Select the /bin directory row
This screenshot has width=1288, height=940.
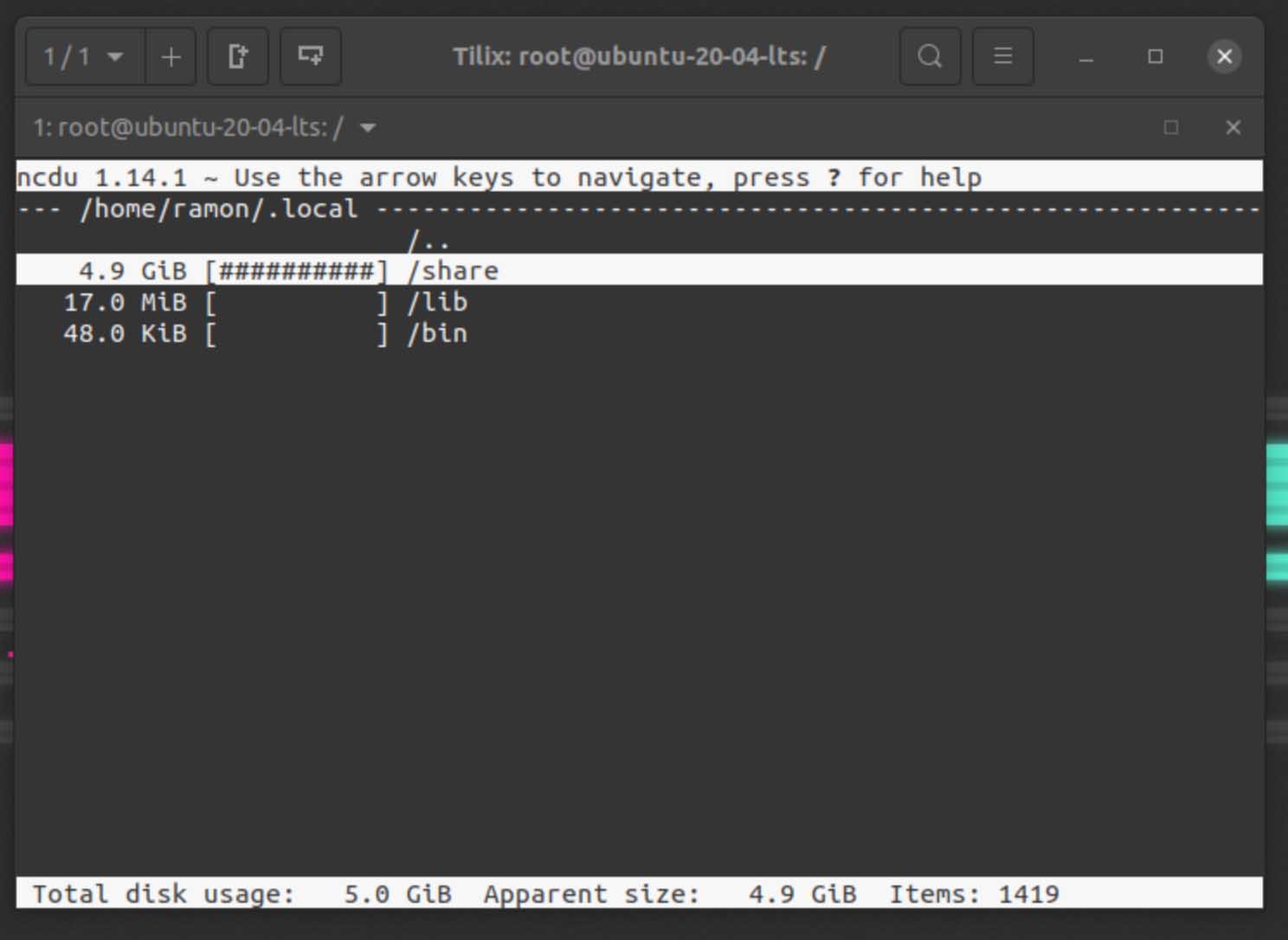click(640, 333)
